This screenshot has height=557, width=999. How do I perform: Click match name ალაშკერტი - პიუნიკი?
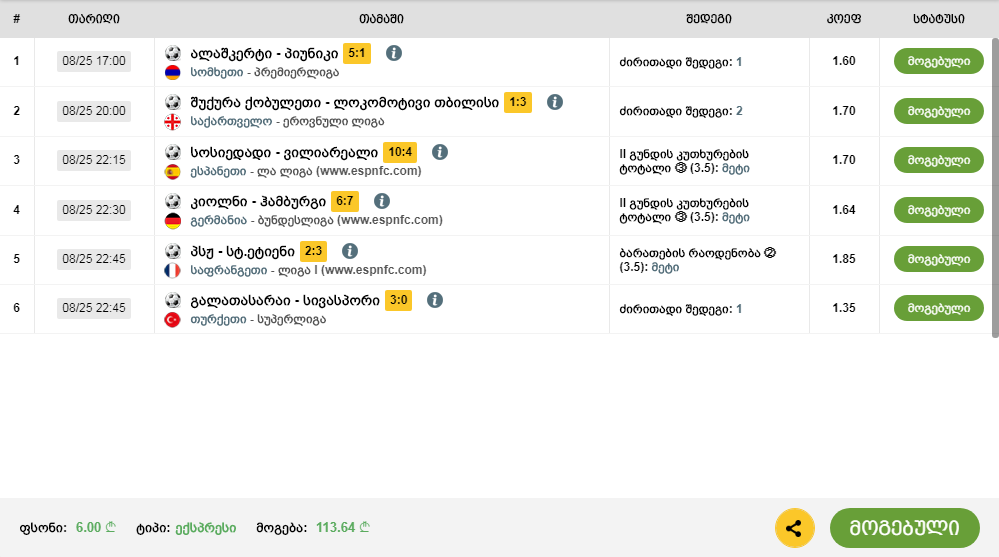(x=264, y=54)
